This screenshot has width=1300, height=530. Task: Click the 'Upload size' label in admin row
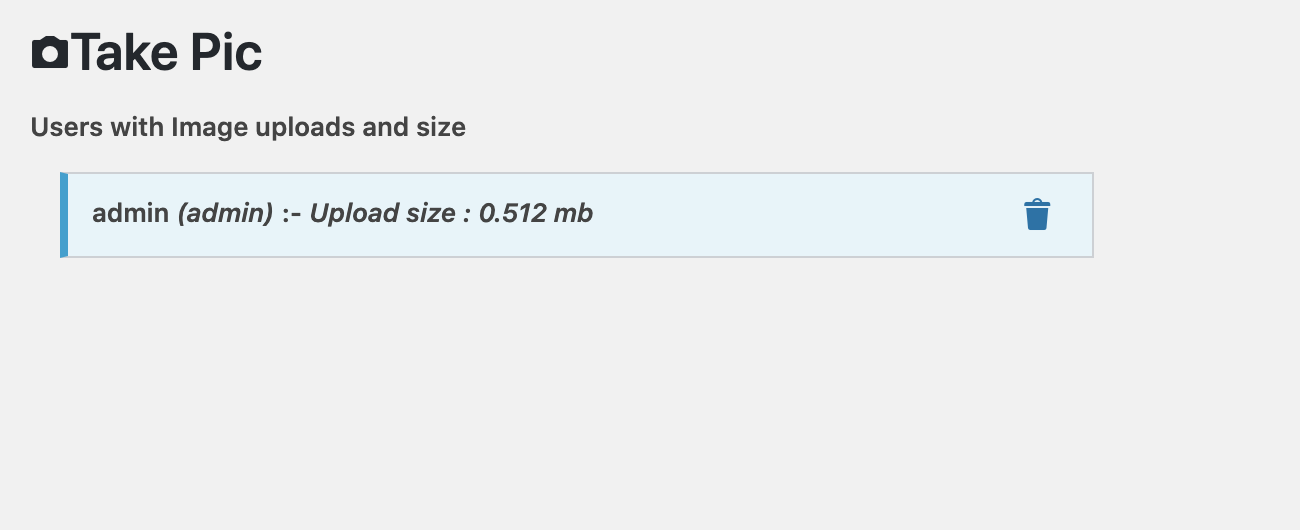tap(381, 213)
